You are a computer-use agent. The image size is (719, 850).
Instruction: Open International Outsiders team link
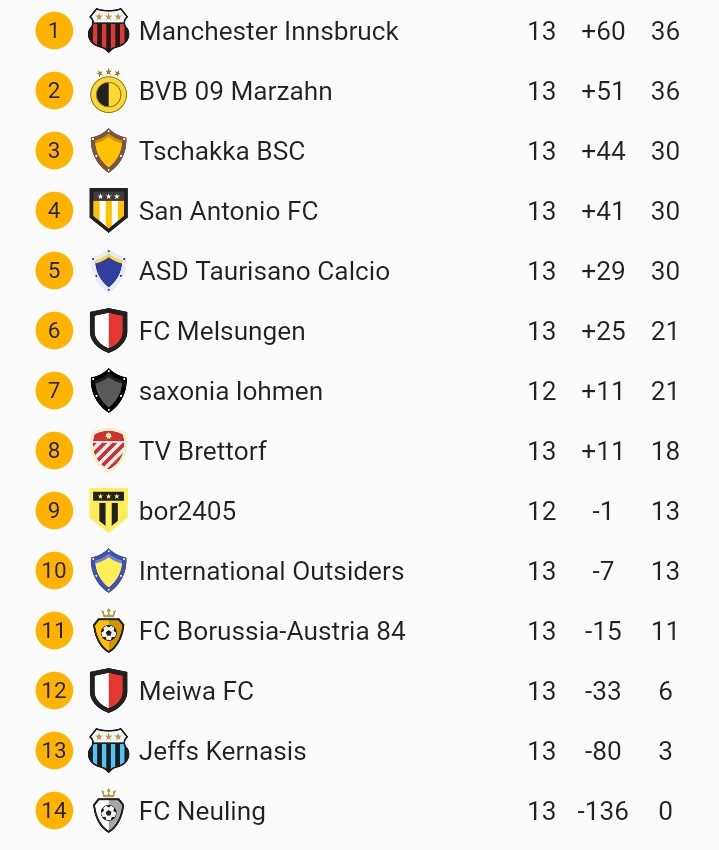tap(271, 571)
